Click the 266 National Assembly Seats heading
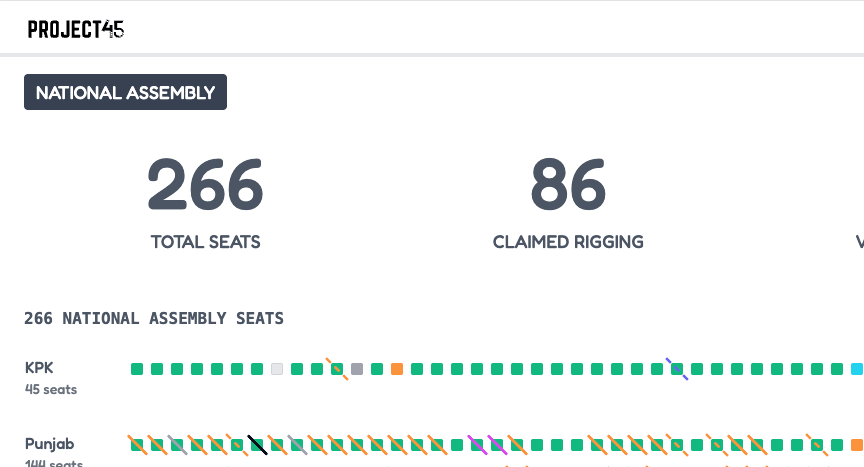This screenshot has width=864, height=467. 154,318
